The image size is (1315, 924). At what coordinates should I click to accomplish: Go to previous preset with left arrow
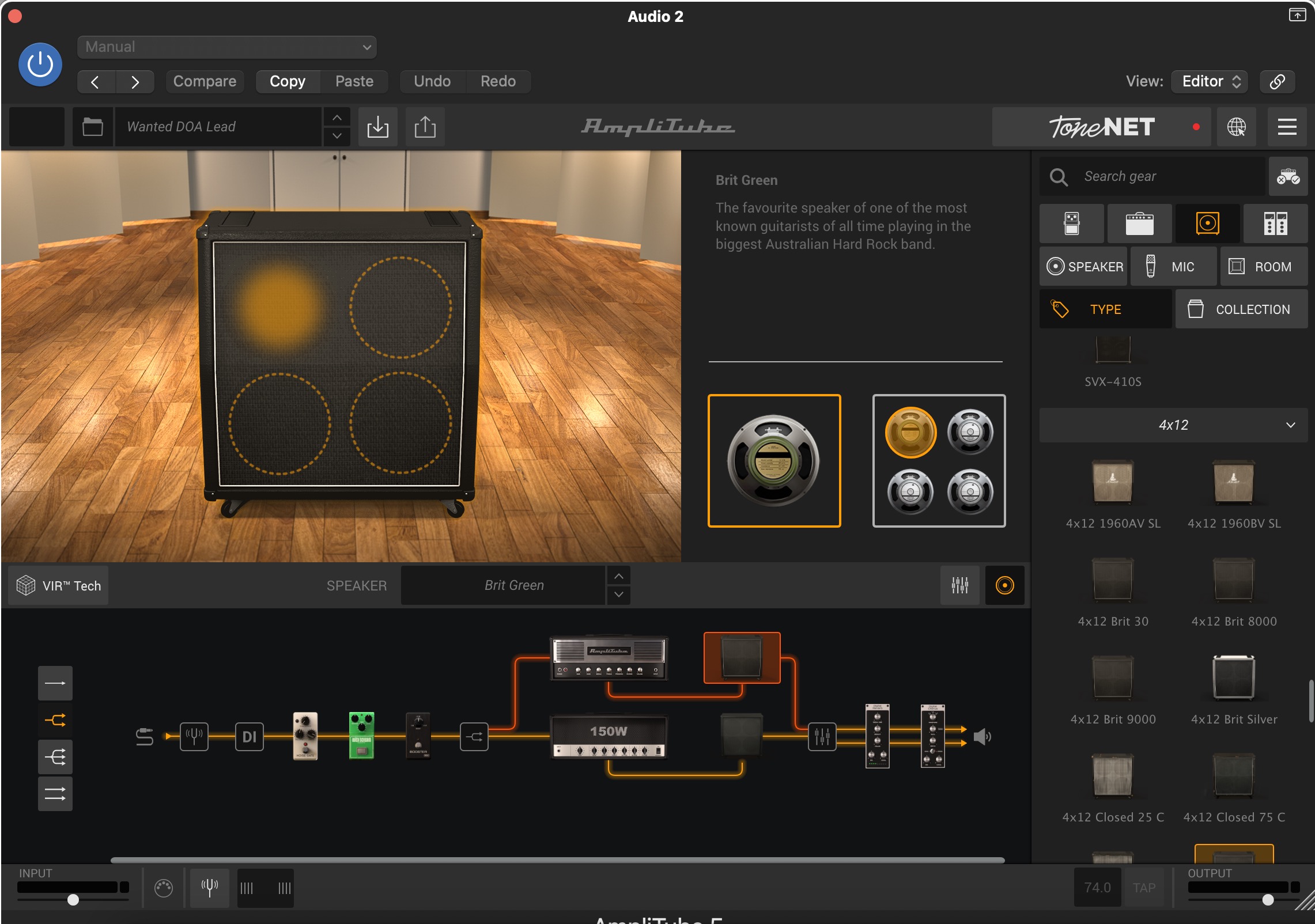pyautogui.click(x=96, y=82)
